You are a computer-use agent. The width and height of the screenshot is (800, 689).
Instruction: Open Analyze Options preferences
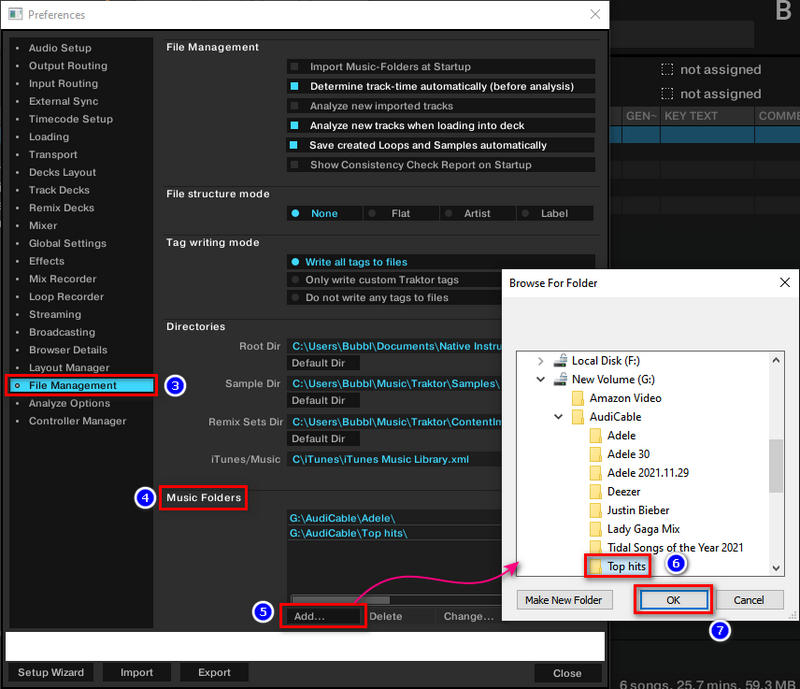(x=69, y=403)
